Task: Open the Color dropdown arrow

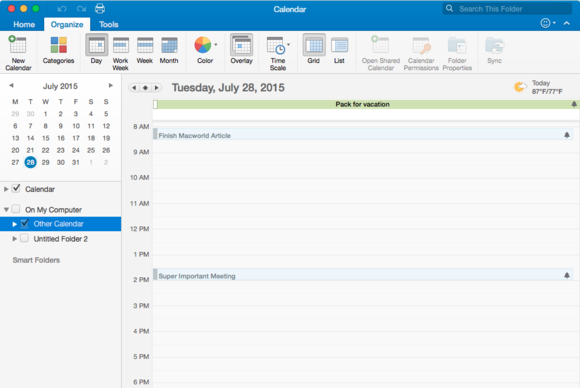Action: pyautogui.click(x=216, y=45)
